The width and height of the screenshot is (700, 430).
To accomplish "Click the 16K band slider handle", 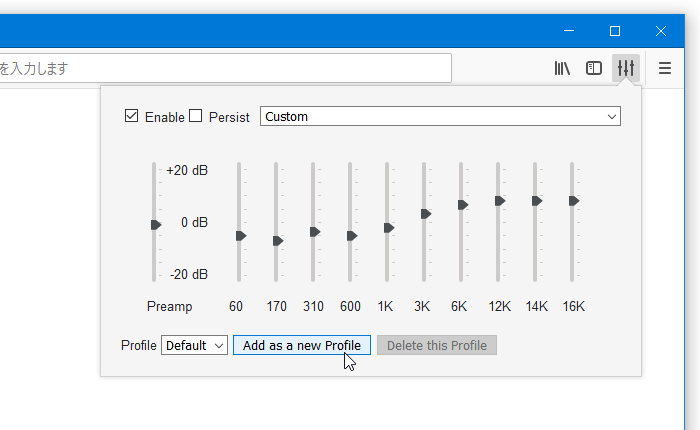I will coord(574,201).
